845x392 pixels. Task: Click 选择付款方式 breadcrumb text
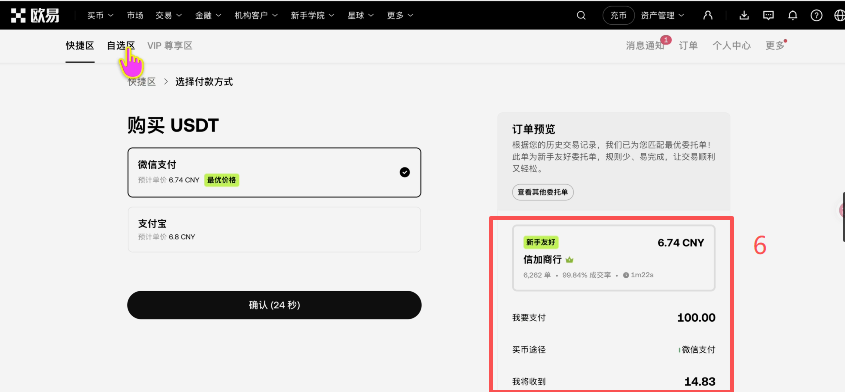(204, 82)
